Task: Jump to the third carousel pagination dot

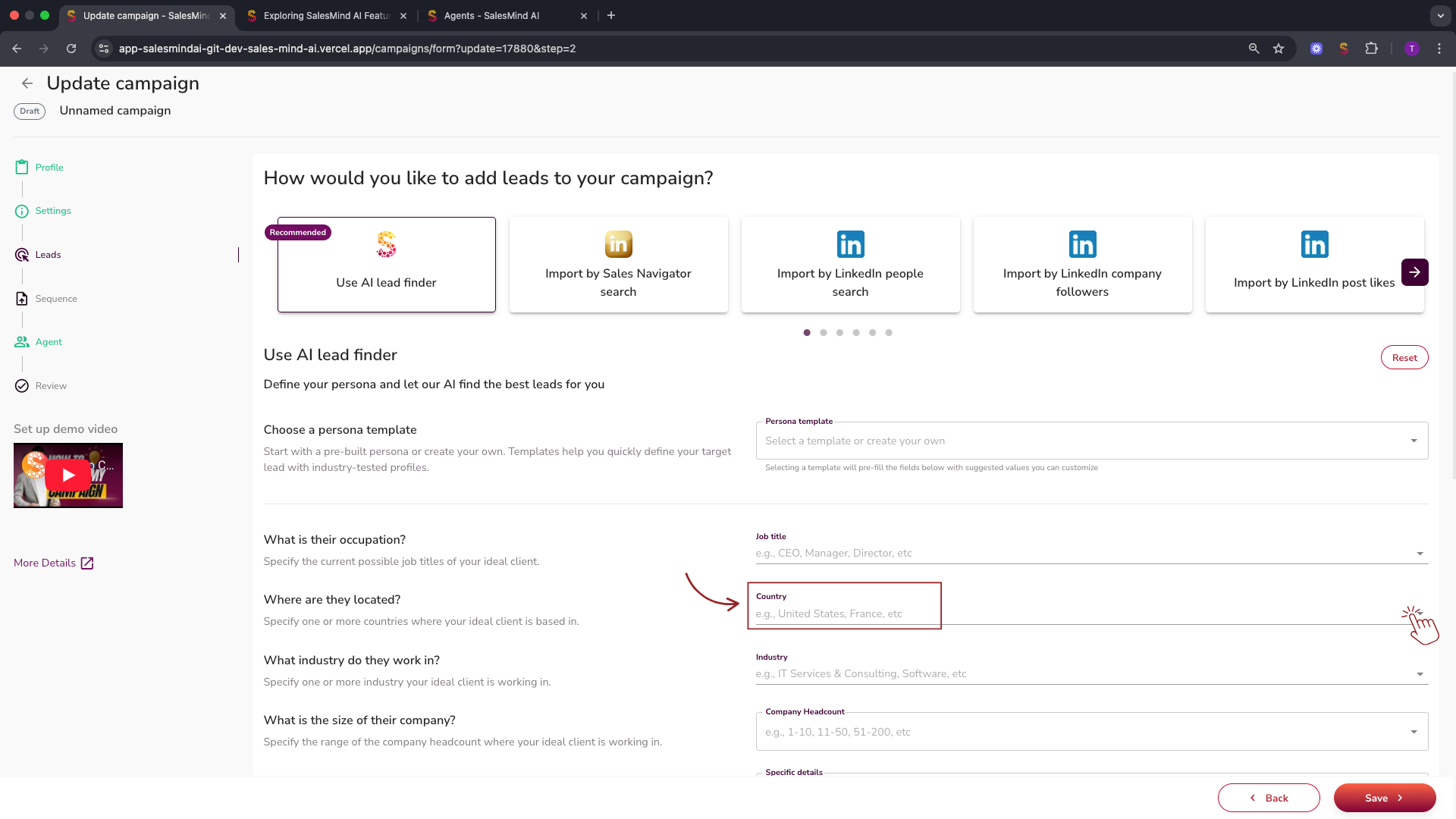Action: (x=839, y=333)
